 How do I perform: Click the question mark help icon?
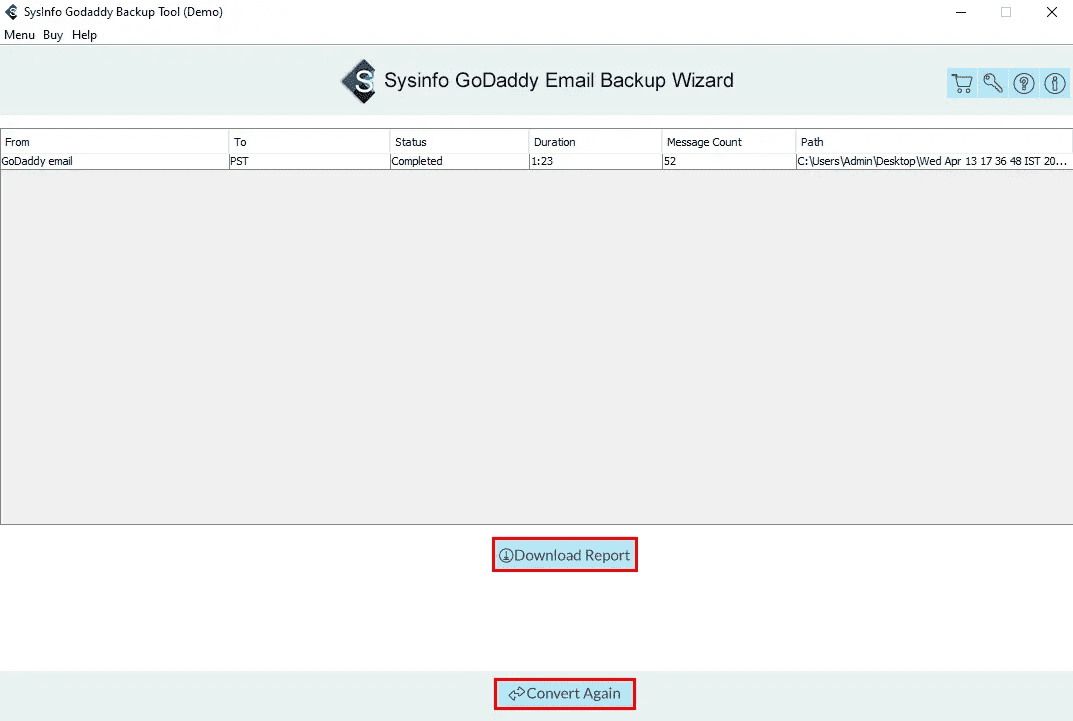pyautogui.click(x=1024, y=83)
